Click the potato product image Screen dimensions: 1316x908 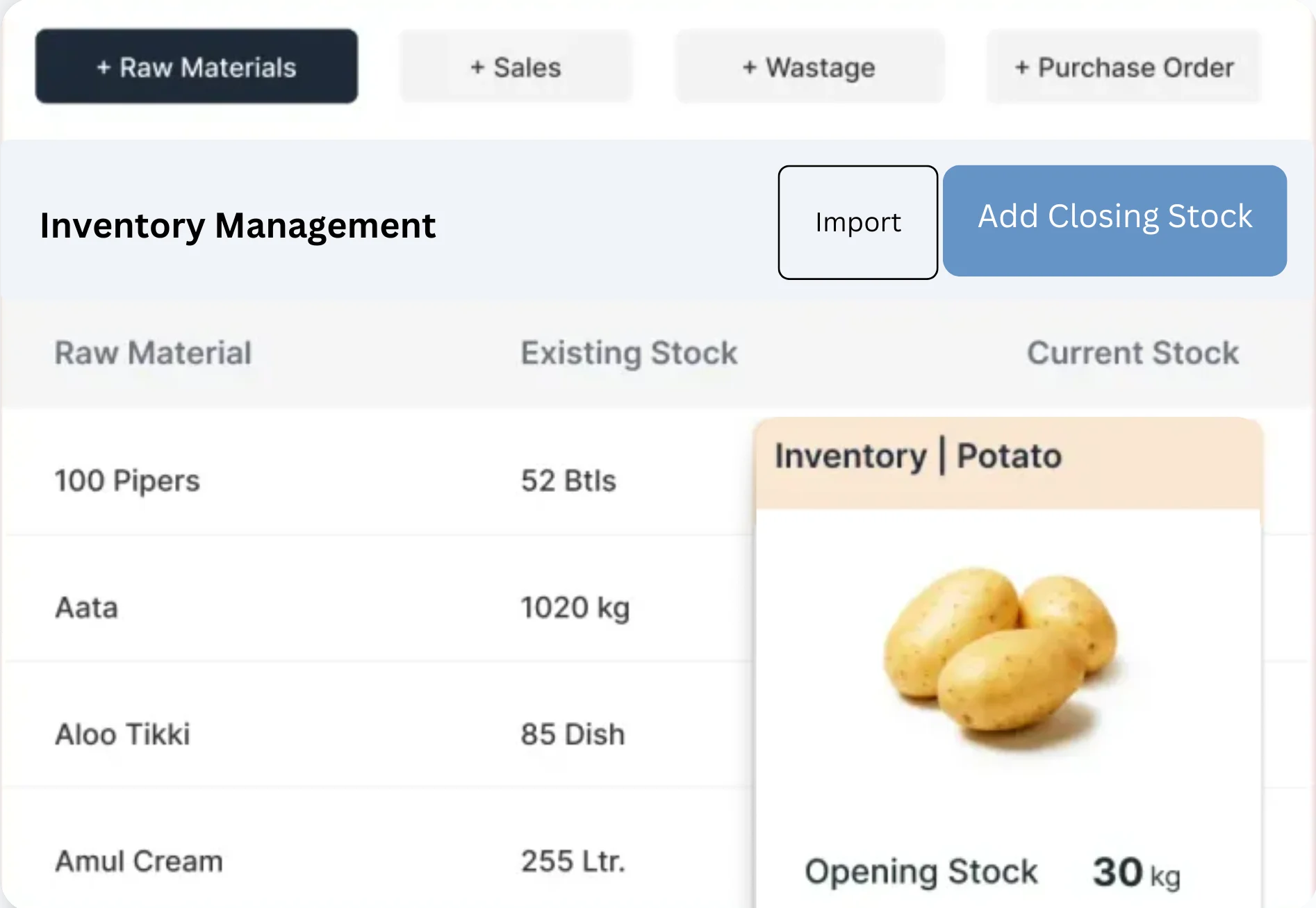(999, 657)
